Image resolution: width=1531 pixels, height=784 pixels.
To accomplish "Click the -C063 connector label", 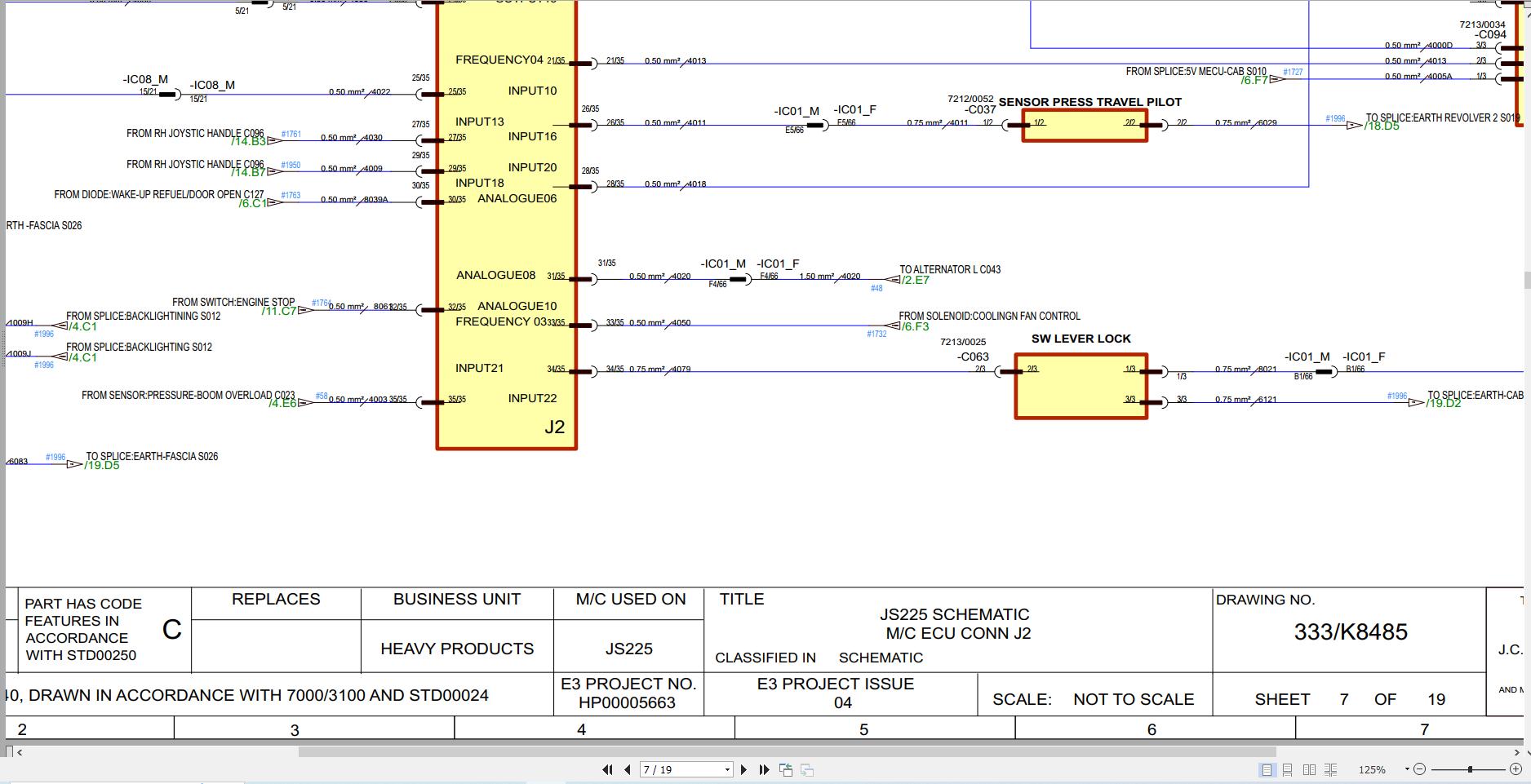I will [x=973, y=357].
